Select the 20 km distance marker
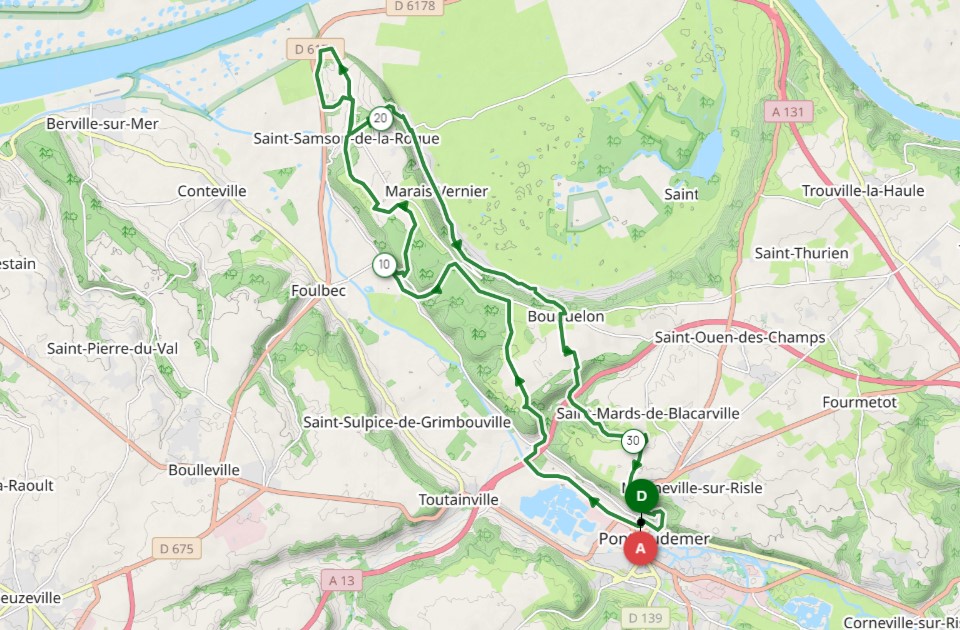Viewport: 960px width, 630px height. [x=380, y=118]
